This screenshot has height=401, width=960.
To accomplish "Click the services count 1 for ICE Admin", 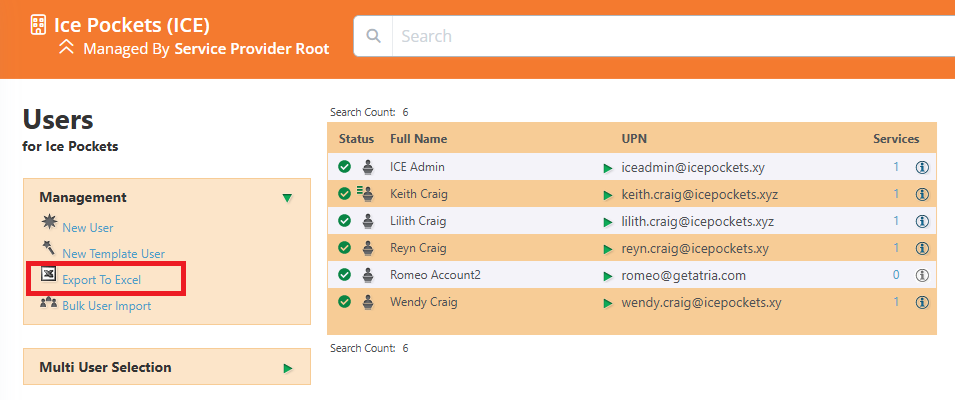I will point(896,167).
